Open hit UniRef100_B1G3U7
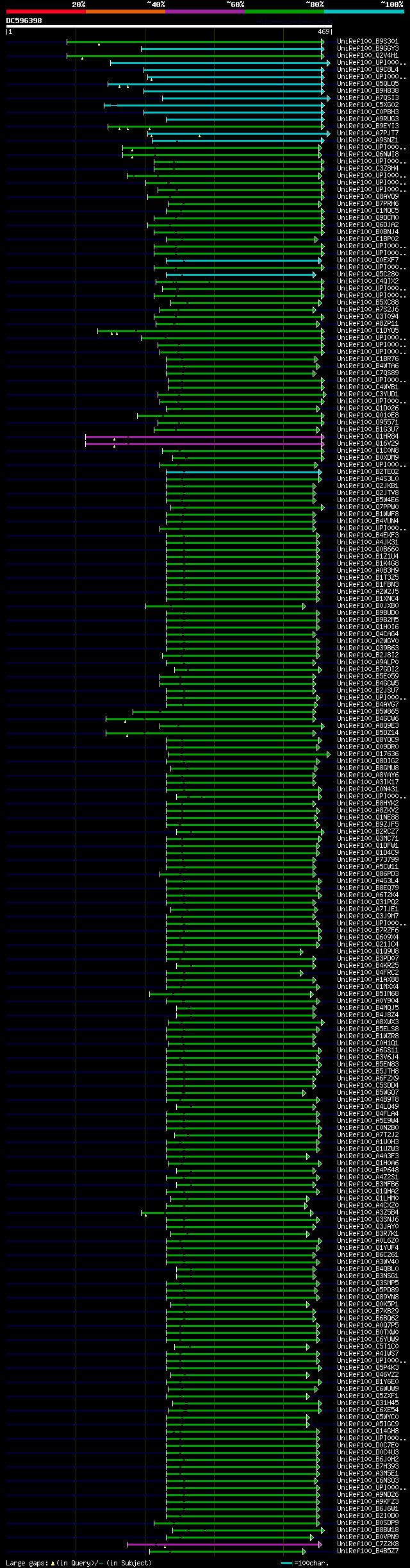 coord(368,430)
